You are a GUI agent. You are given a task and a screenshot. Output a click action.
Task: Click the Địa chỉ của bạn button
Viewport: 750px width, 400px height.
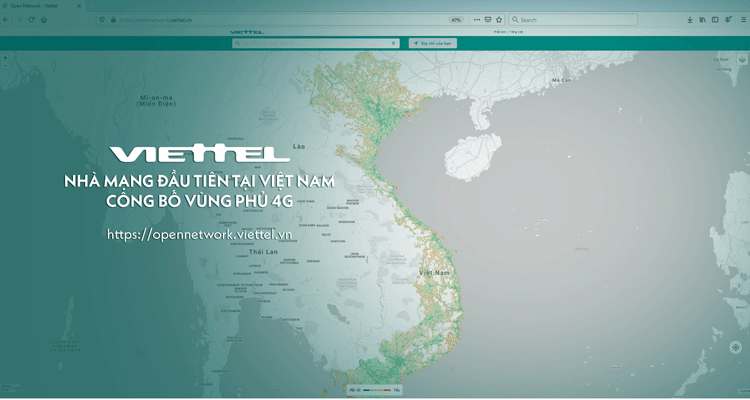tap(433, 43)
